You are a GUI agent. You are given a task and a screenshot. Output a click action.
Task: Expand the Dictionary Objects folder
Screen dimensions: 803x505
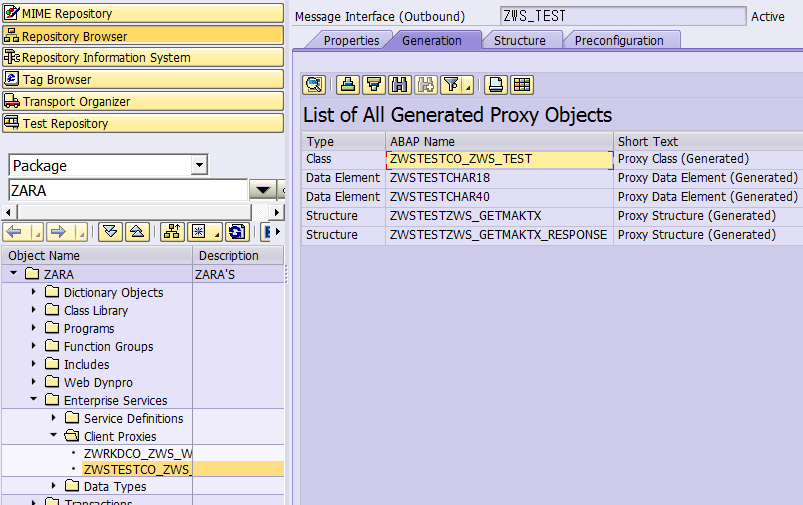(x=34, y=292)
